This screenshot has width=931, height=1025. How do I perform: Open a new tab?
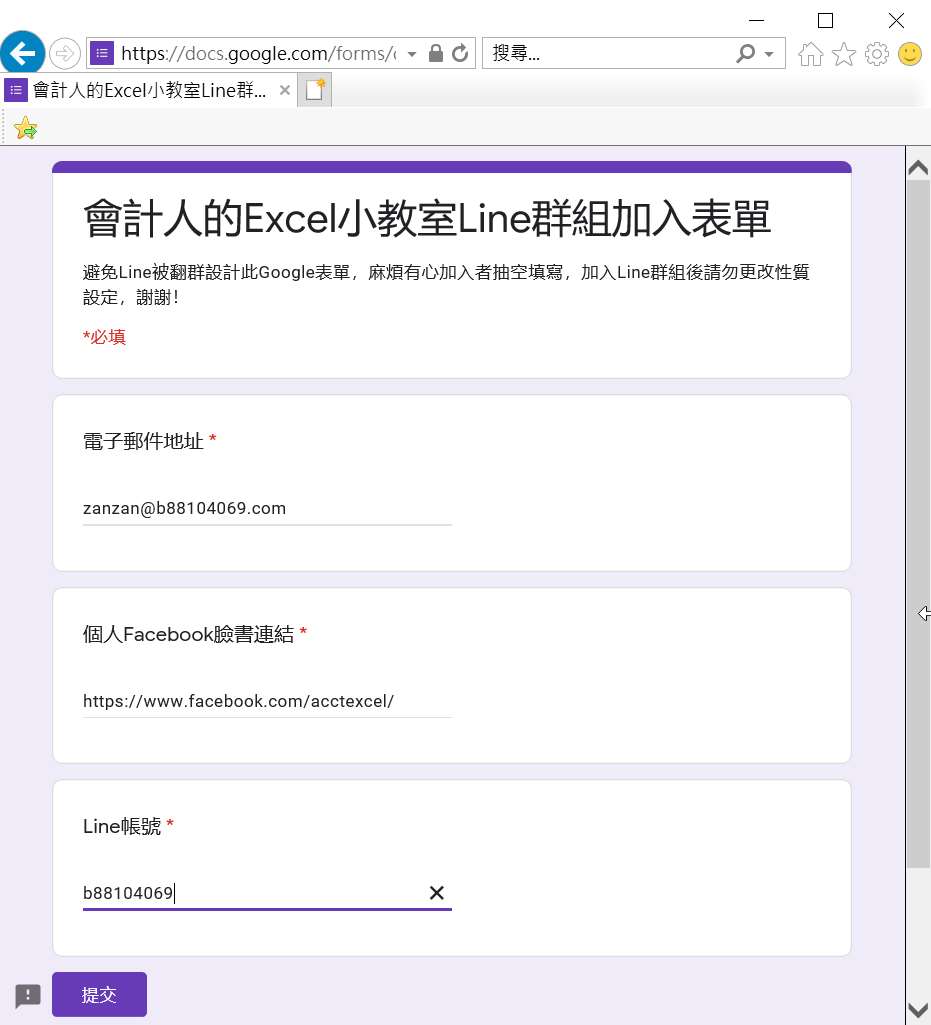[315, 90]
